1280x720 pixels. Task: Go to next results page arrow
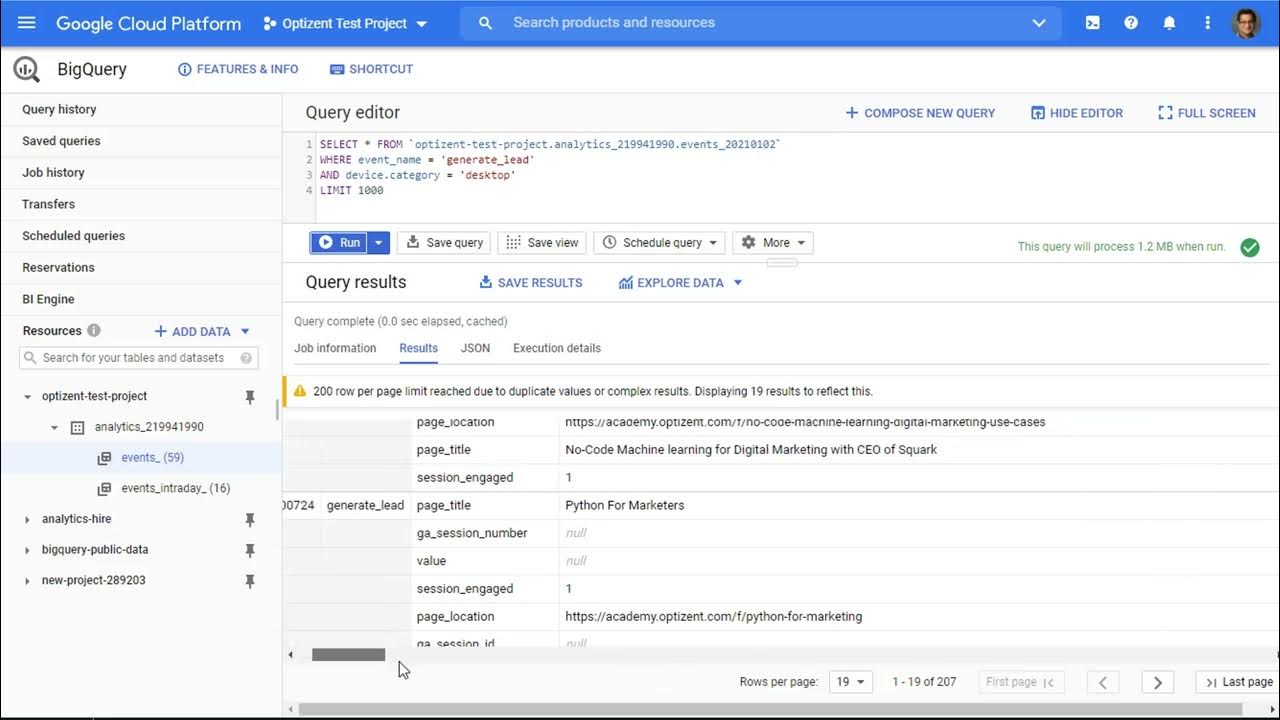point(1157,682)
